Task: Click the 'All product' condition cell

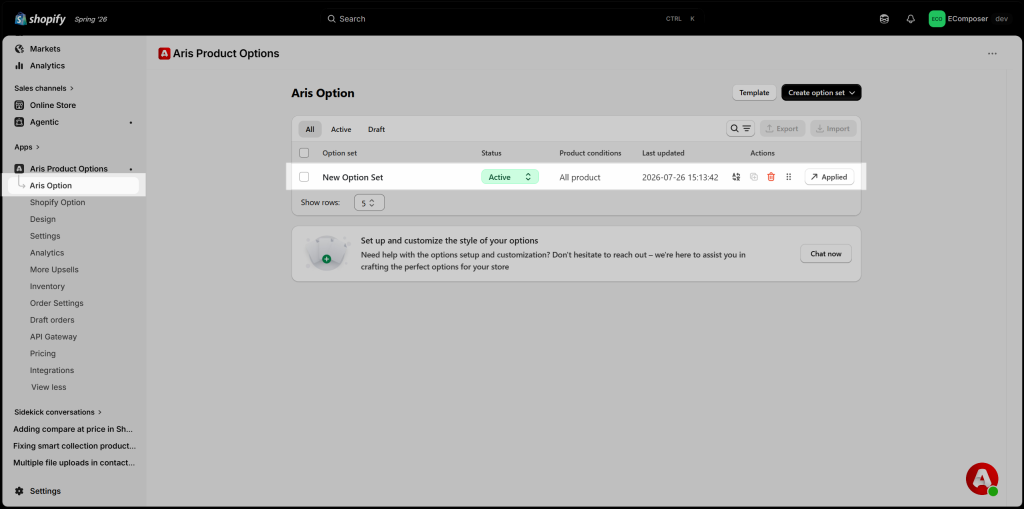Action: coord(580,177)
